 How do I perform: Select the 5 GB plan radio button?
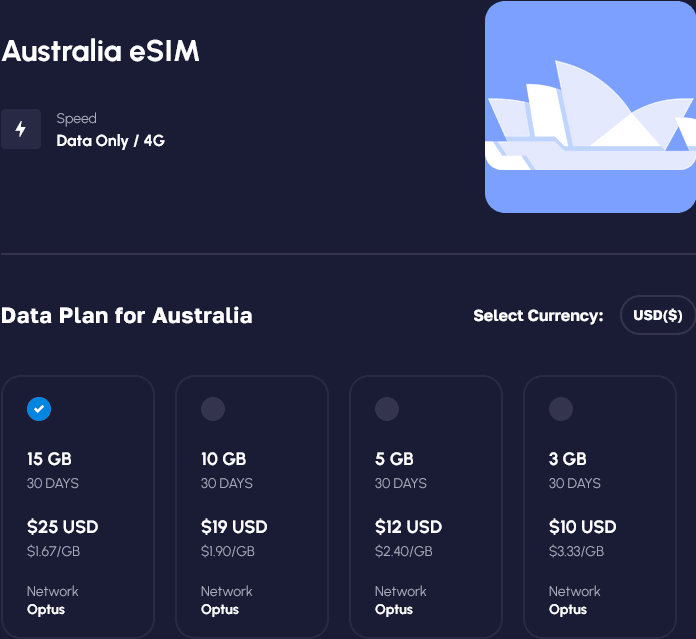pos(387,408)
